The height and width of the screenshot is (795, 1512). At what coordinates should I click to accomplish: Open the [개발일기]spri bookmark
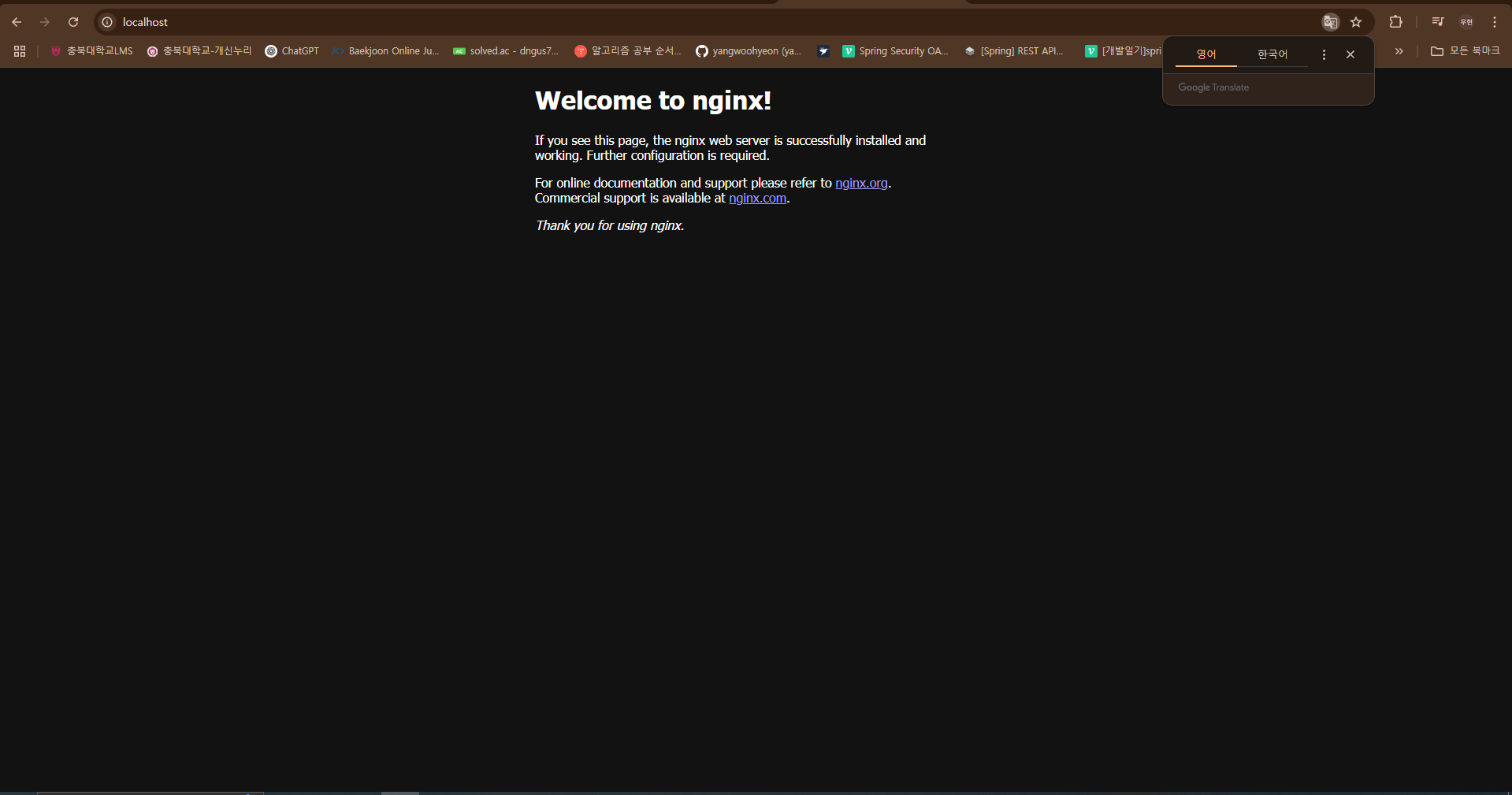1123,51
